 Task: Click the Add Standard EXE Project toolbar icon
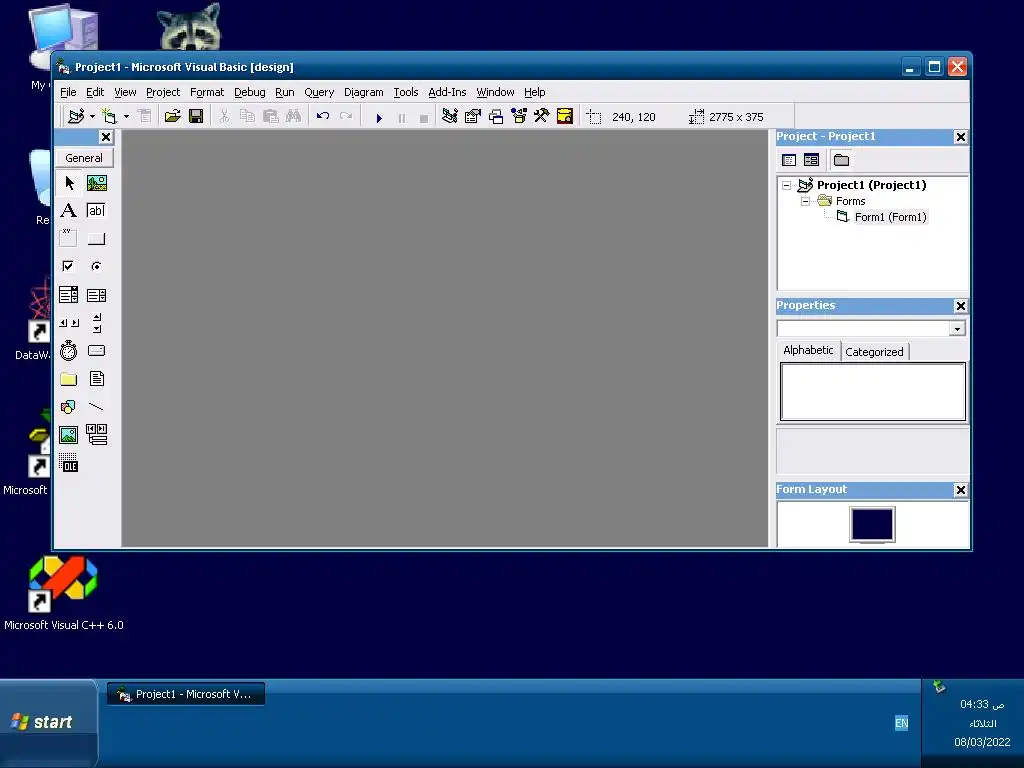[76, 116]
